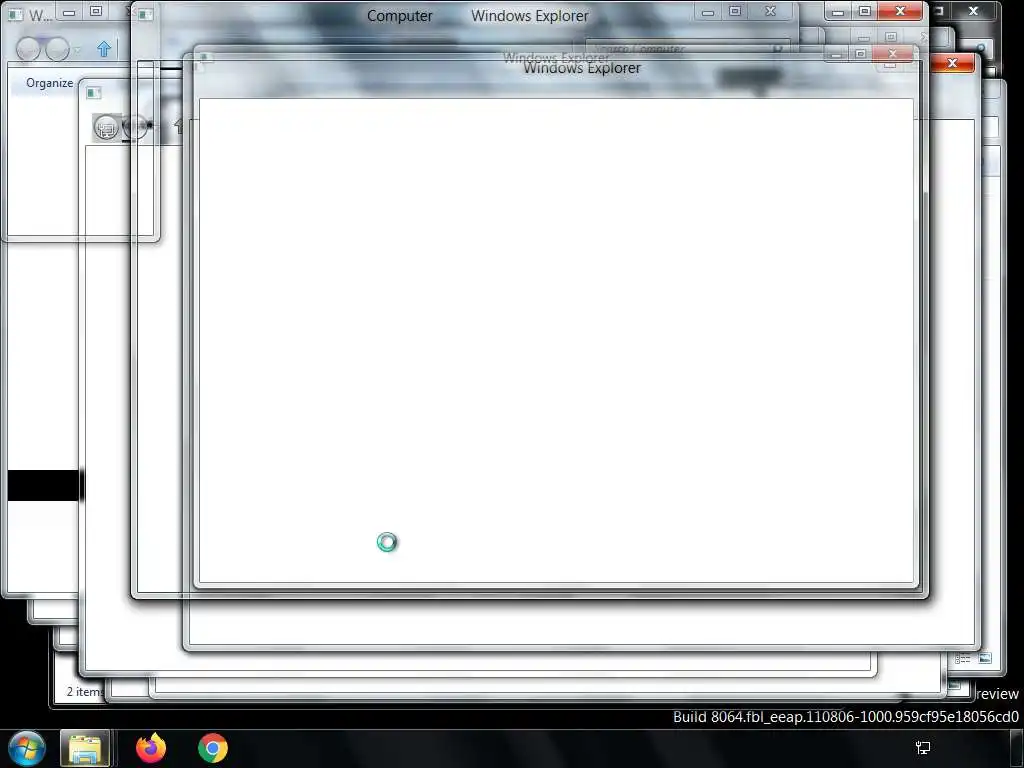
Task: Go Forward in the top-left W... window
Action: [57, 49]
